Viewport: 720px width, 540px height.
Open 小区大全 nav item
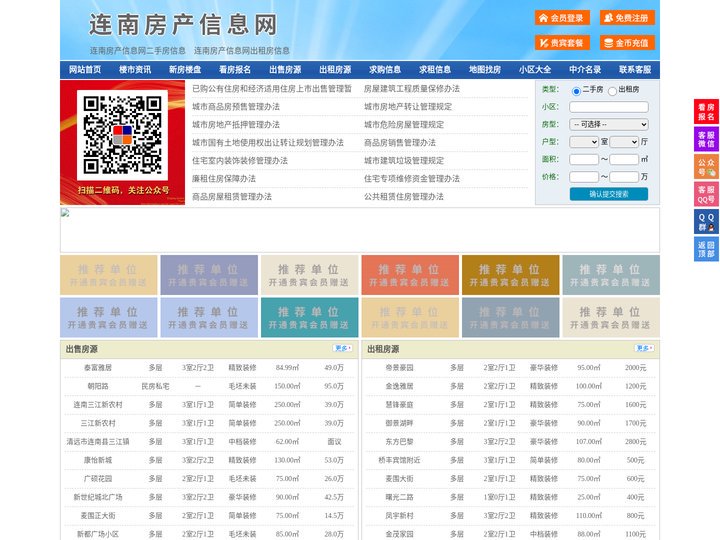tap(535, 70)
